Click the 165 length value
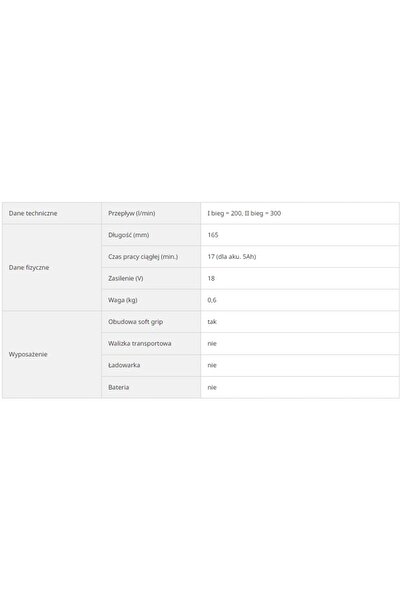The image size is (401, 601). (213, 235)
